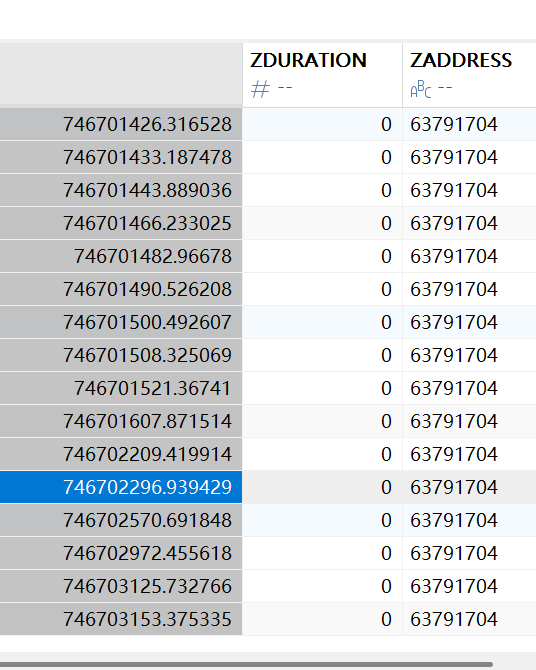The height and width of the screenshot is (670, 536).
Task: Click the ZDURATION value in row 746702972.455618
Action: (322, 553)
